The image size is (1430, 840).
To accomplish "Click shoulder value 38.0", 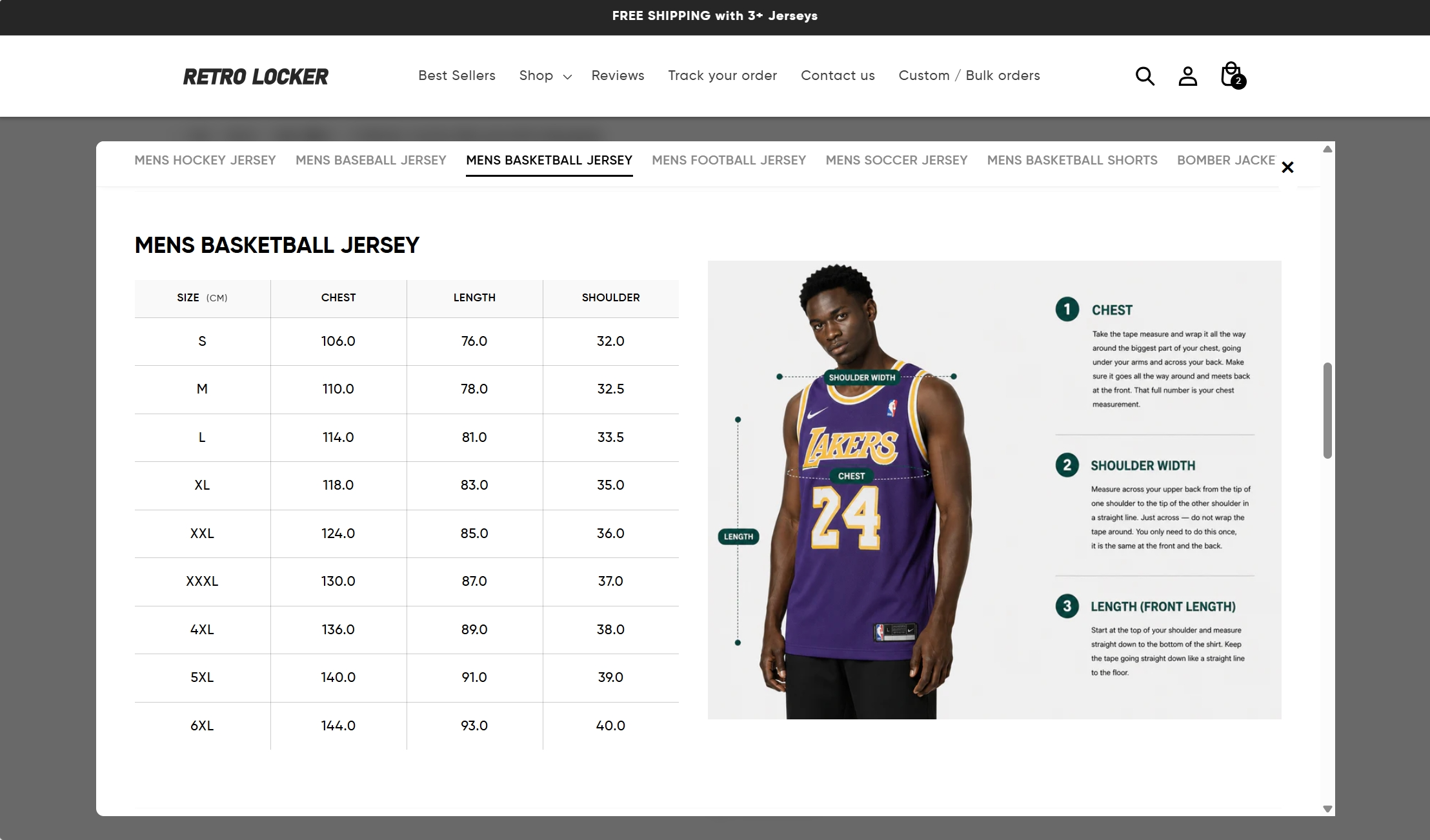I will pos(610,630).
